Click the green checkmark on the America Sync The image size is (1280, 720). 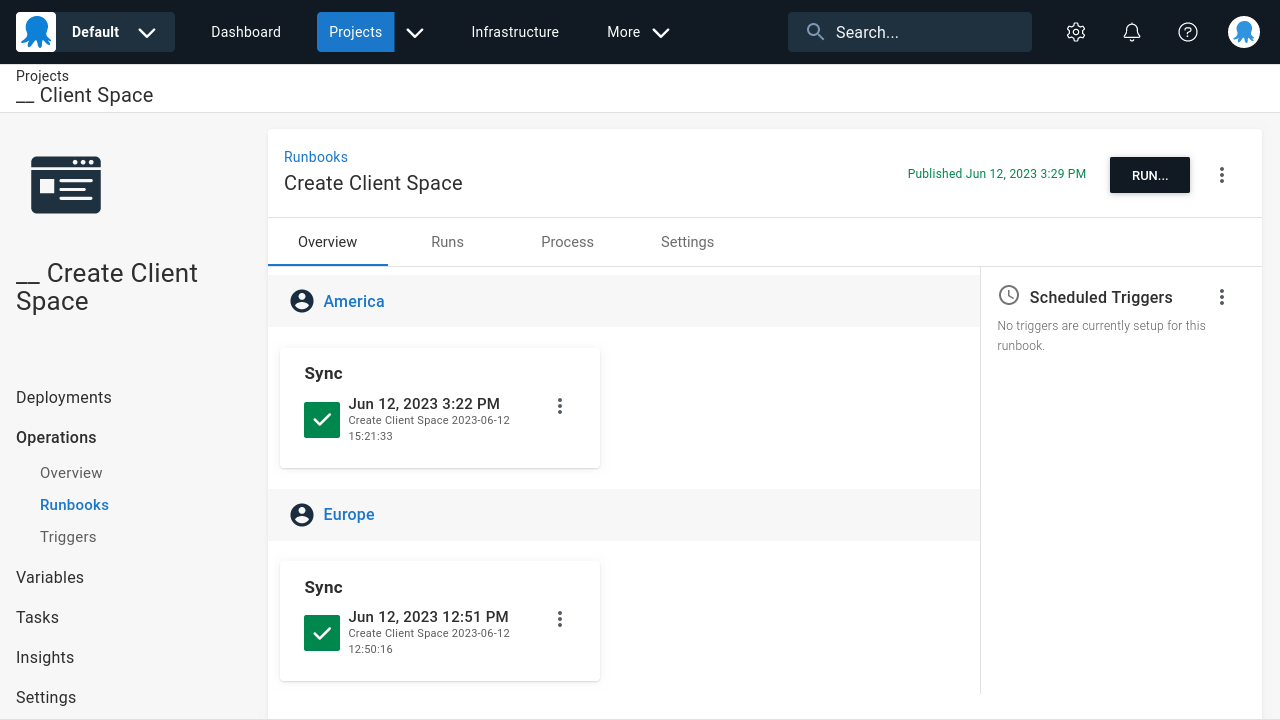tap(321, 419)
